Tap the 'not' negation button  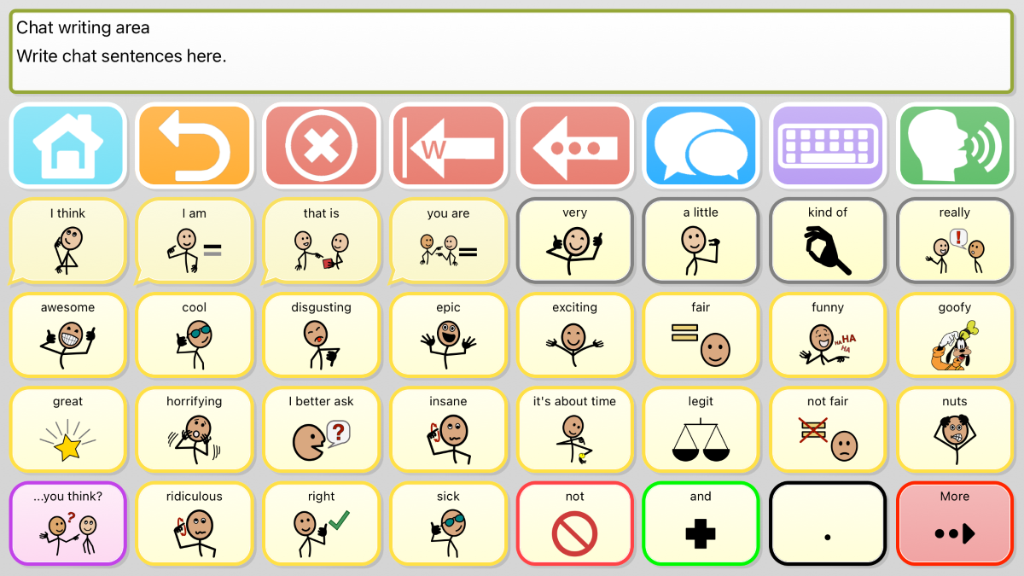[x=575, y=524]
